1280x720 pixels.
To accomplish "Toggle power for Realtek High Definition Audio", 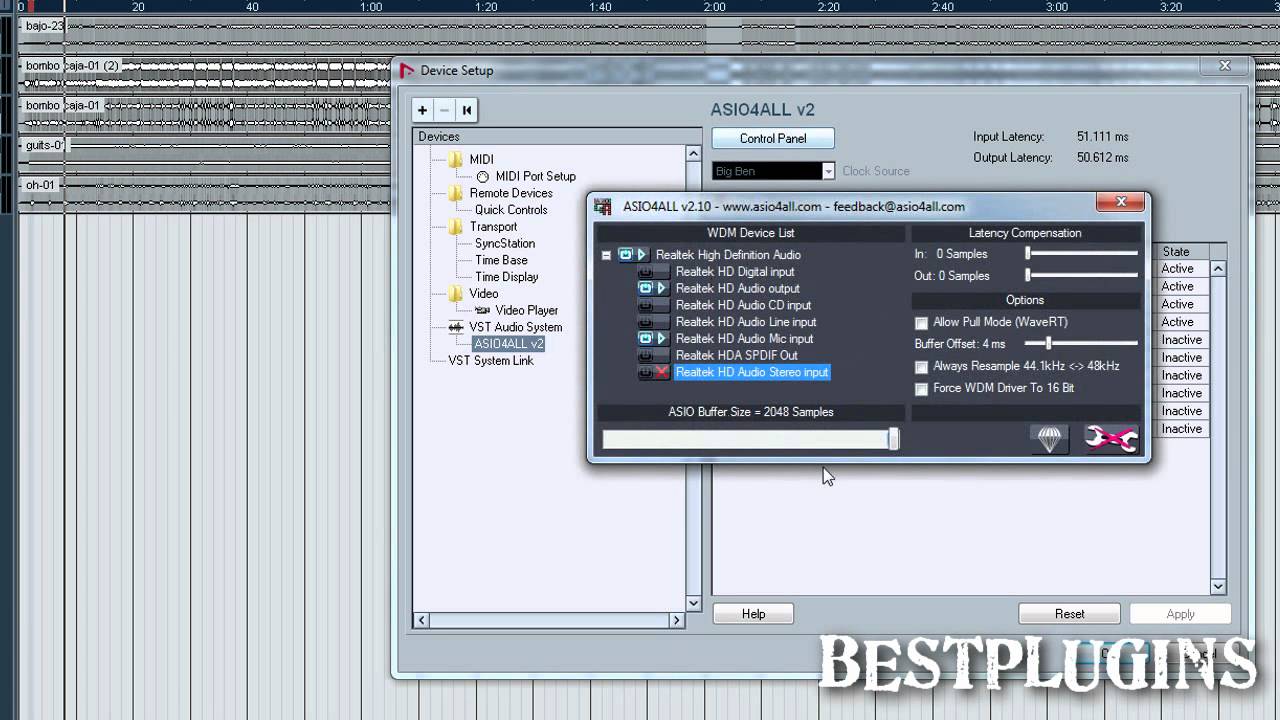I will [x=625, y=255].
